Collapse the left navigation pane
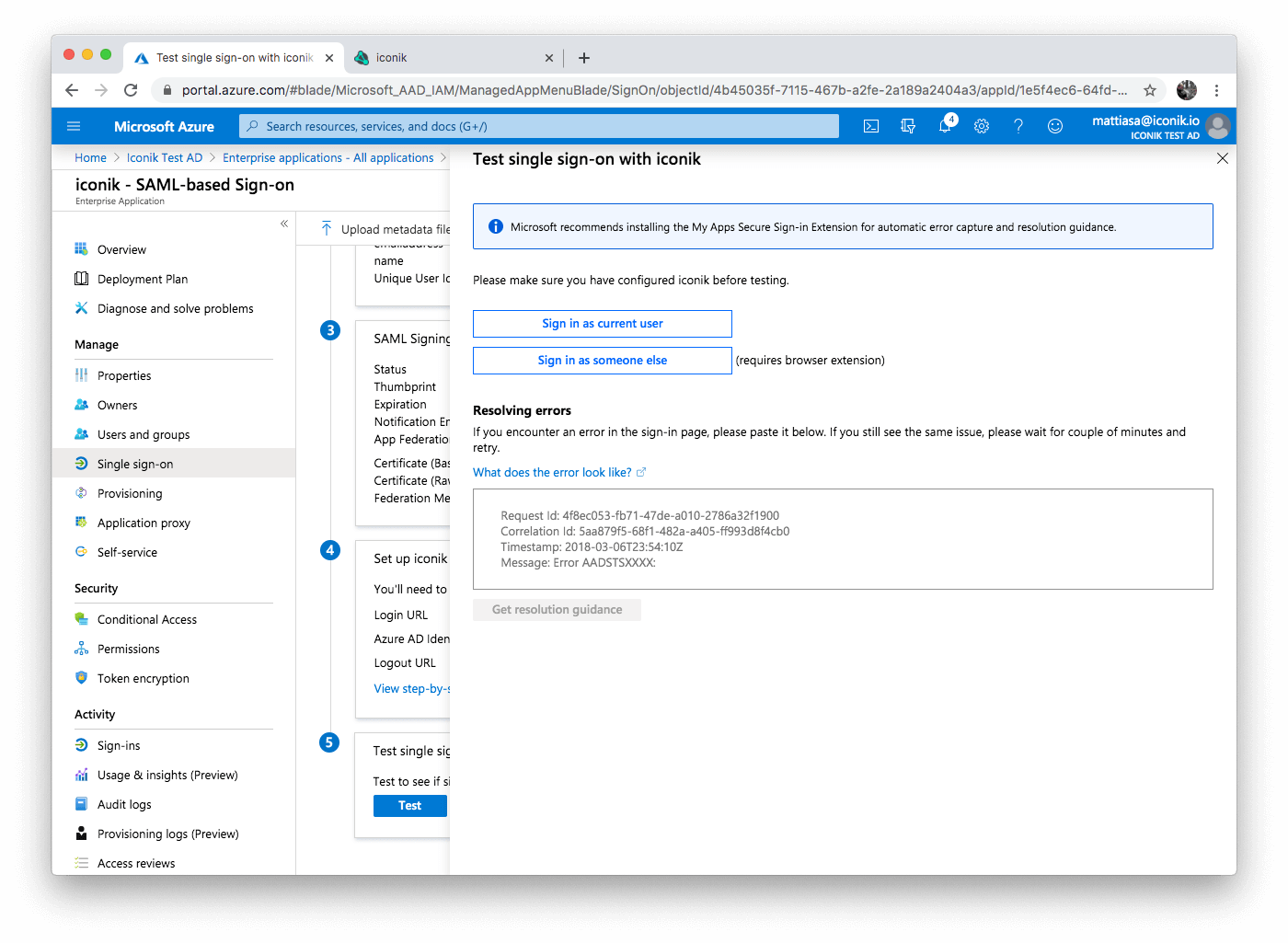The image size is (1288, 943). click(x=284, y=224)
